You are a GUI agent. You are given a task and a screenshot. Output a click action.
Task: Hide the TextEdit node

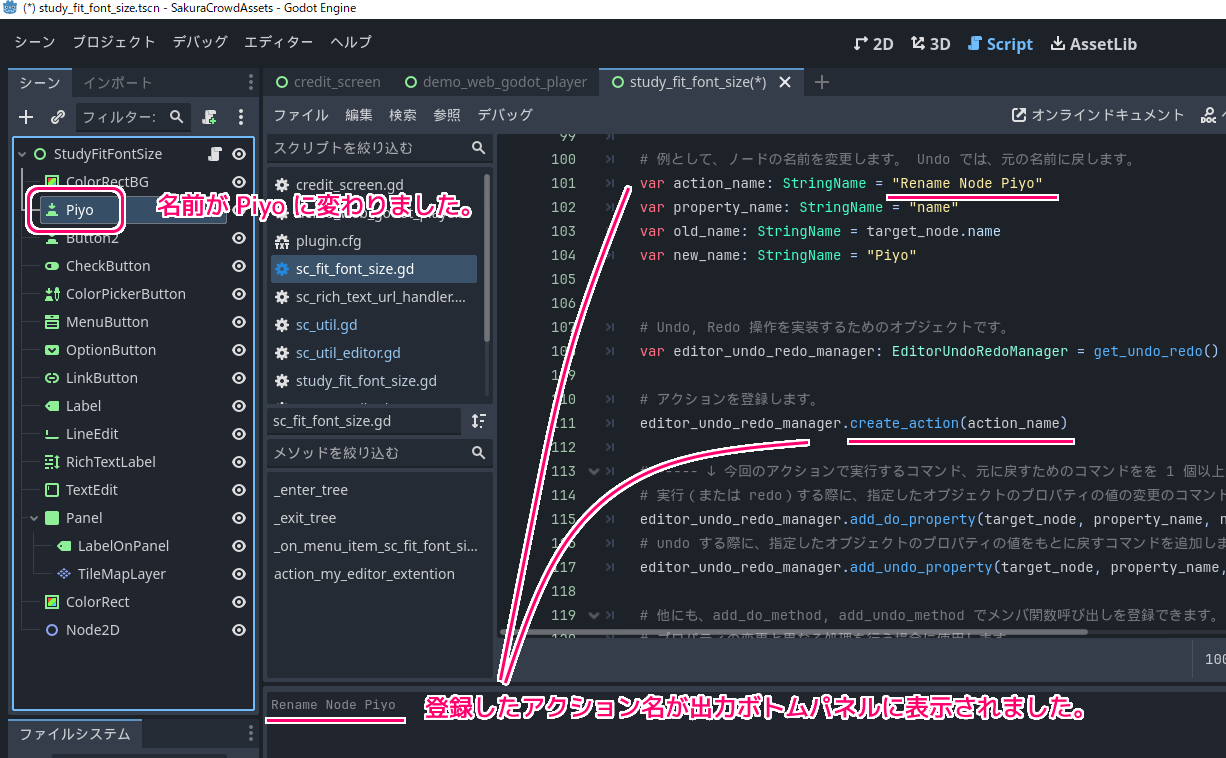(x=239, y=490)
